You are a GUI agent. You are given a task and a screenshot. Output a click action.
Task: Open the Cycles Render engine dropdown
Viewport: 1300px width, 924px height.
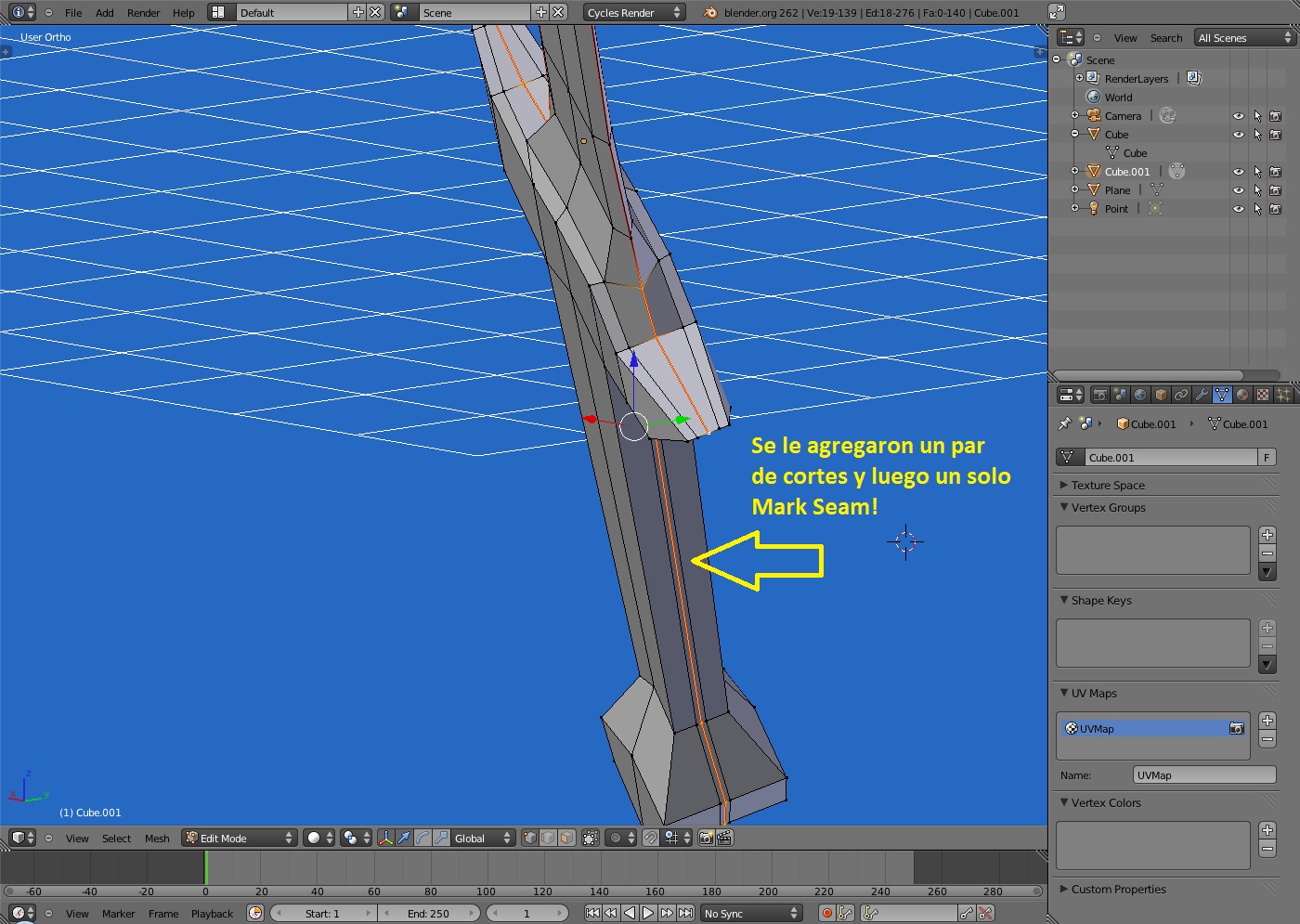pyautogui.click(x=634, y=12)
